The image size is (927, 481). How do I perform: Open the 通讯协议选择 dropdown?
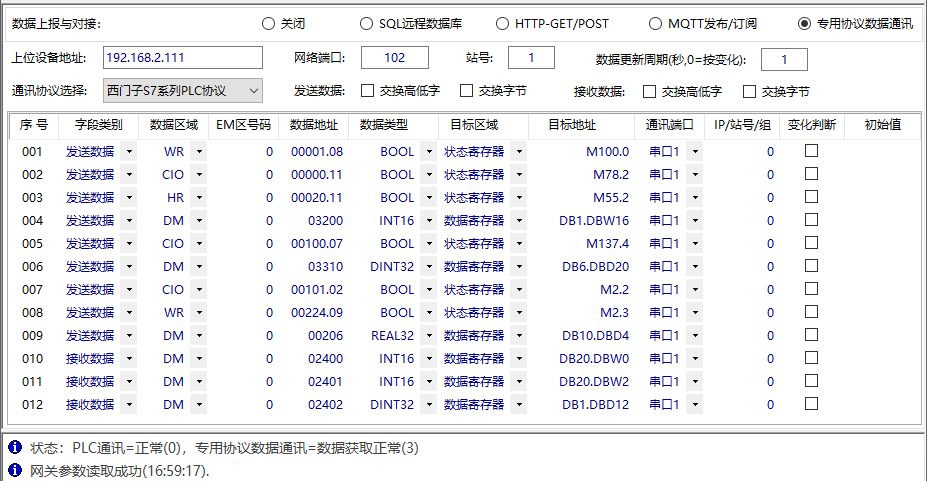[x=253, y=91]
